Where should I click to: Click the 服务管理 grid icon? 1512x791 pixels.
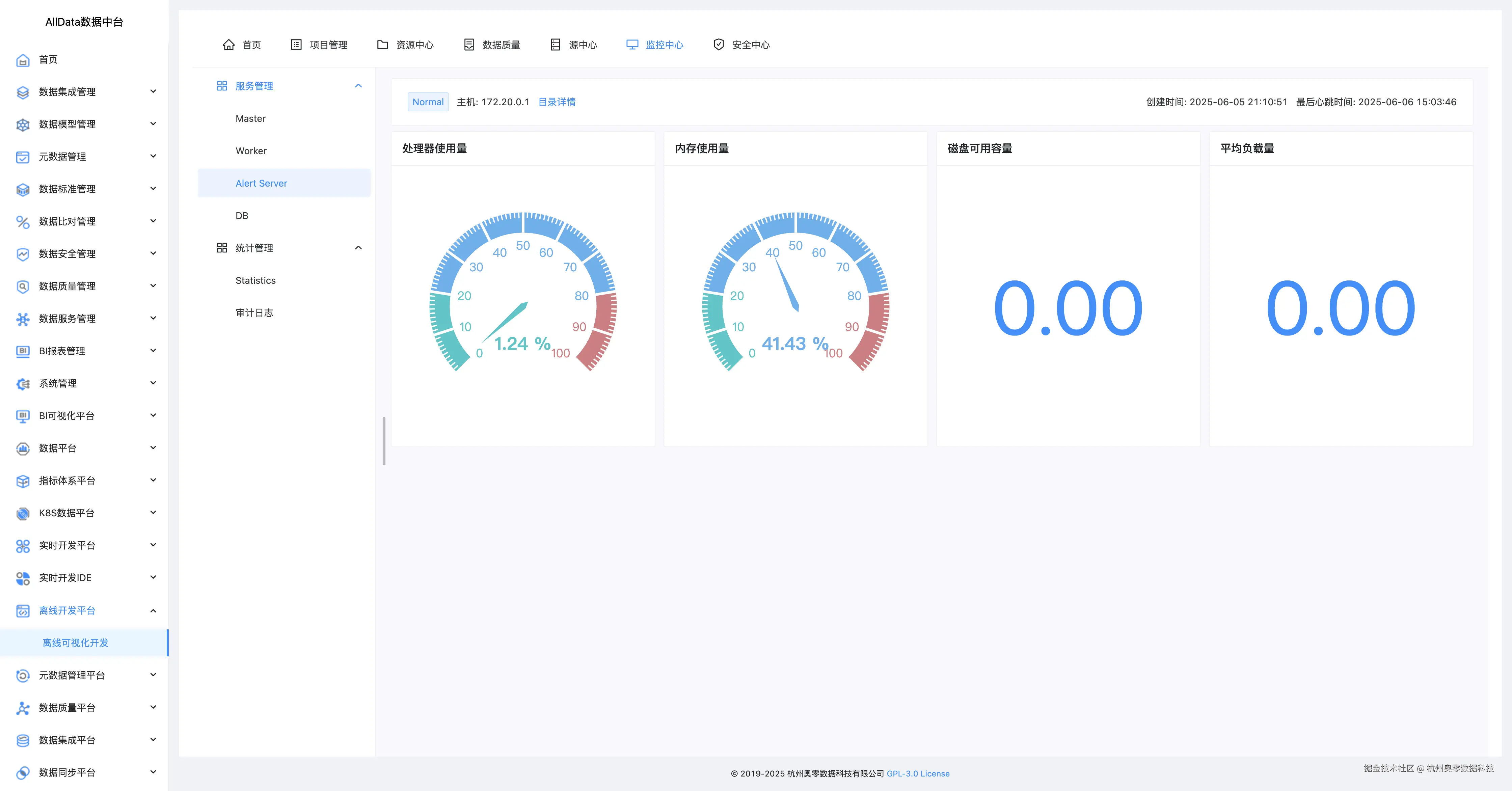click(222, 86)
